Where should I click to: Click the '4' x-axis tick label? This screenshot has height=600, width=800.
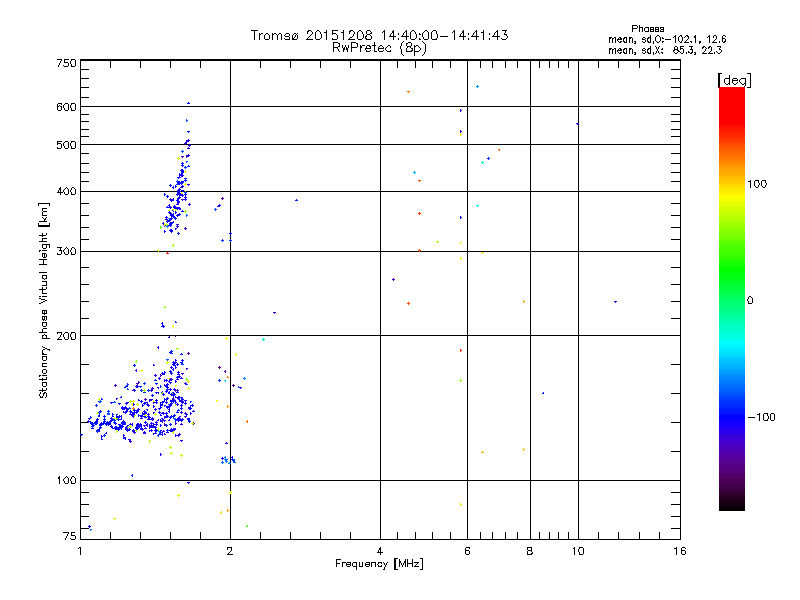point(380,551)
